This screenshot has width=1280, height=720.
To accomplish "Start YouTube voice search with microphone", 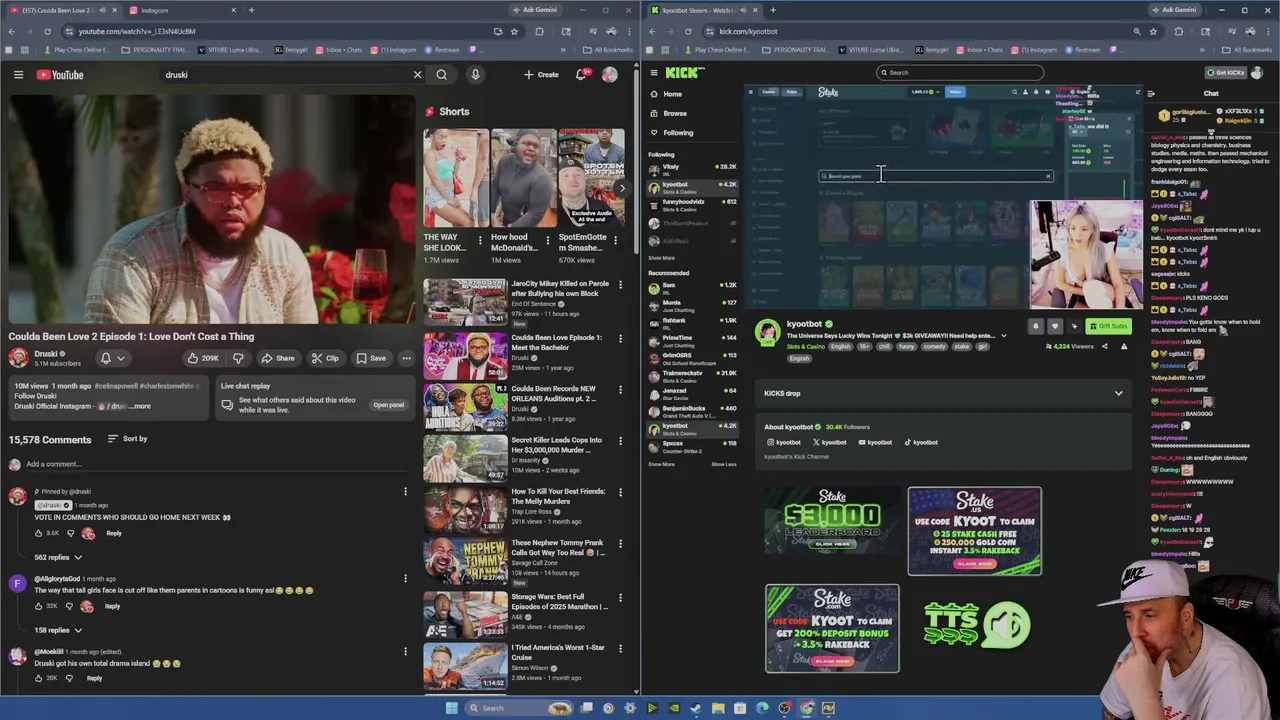I will pos(475,75).
